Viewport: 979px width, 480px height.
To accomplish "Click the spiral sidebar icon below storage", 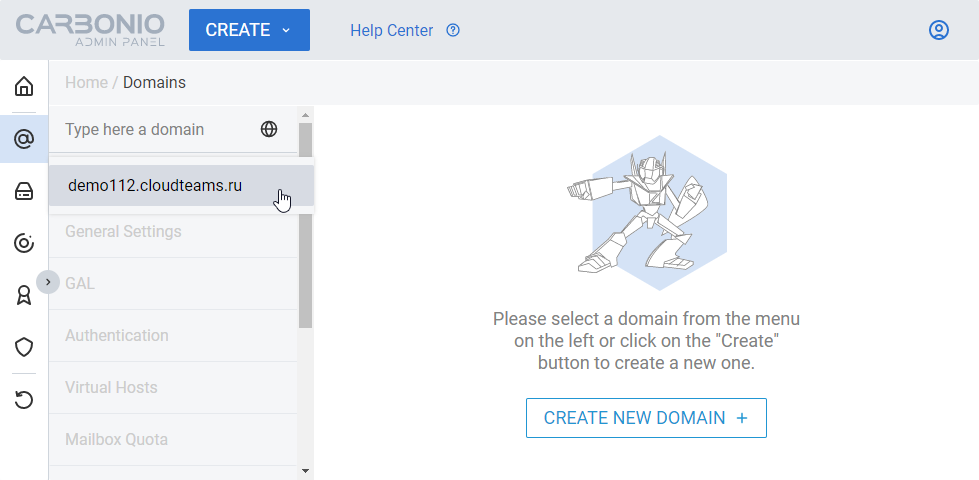I will tap(24, 243).
